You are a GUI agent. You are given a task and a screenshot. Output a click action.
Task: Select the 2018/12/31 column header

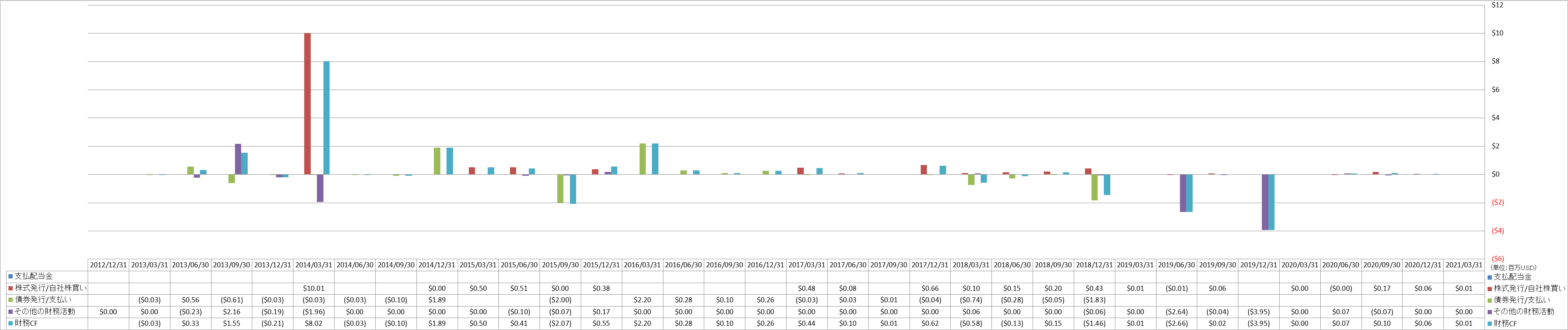pos(1094,265)
